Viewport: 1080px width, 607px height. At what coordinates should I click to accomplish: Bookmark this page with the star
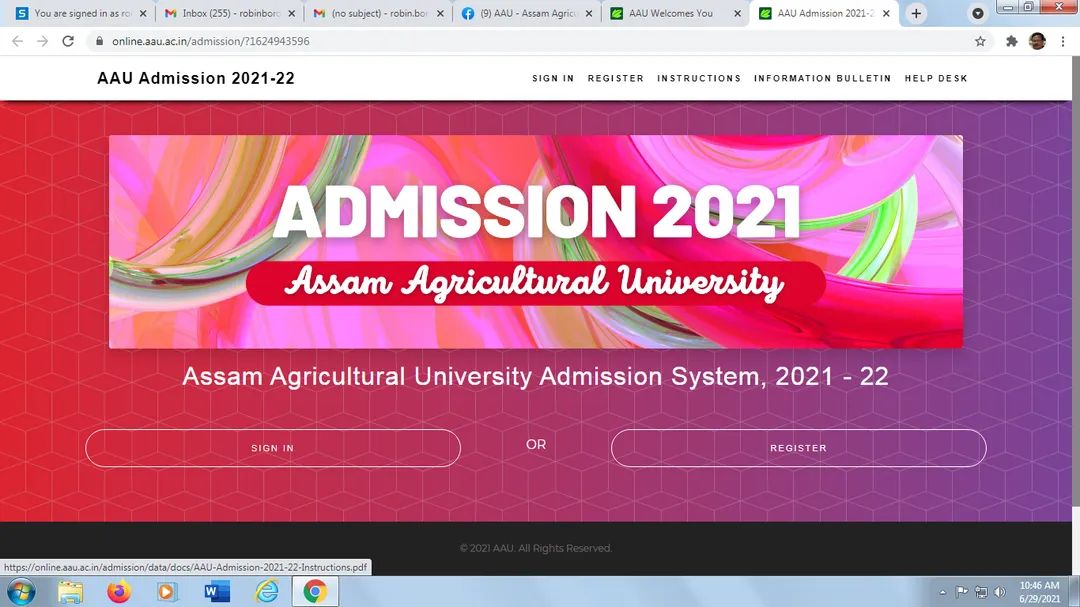(x=980, y=41)
